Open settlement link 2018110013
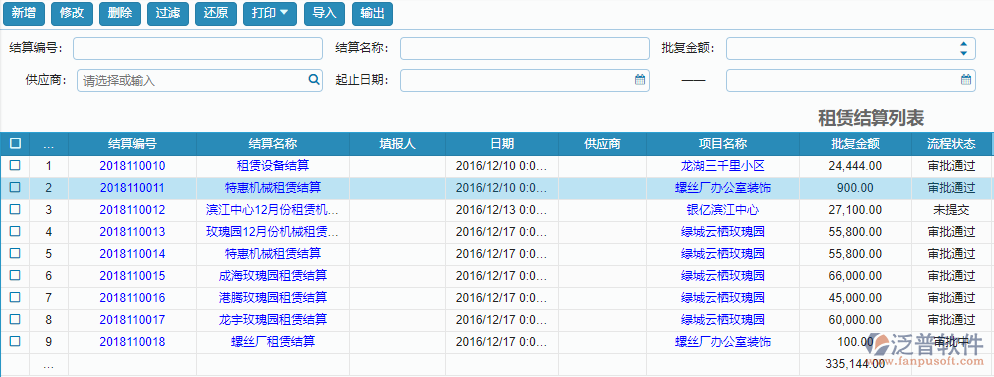Image resolution: width=994 pixels, height=377 pixels. click(132, 232)
